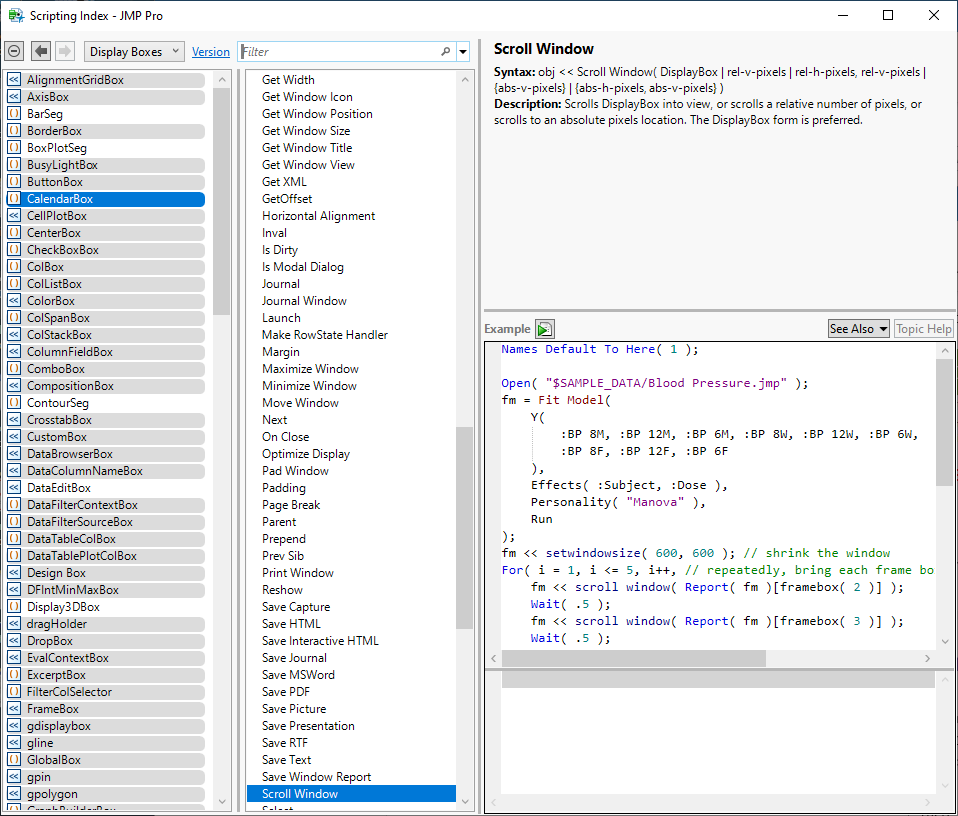958x816 pixels.
Task: Open the Version link
Action: tap(211, 52)
